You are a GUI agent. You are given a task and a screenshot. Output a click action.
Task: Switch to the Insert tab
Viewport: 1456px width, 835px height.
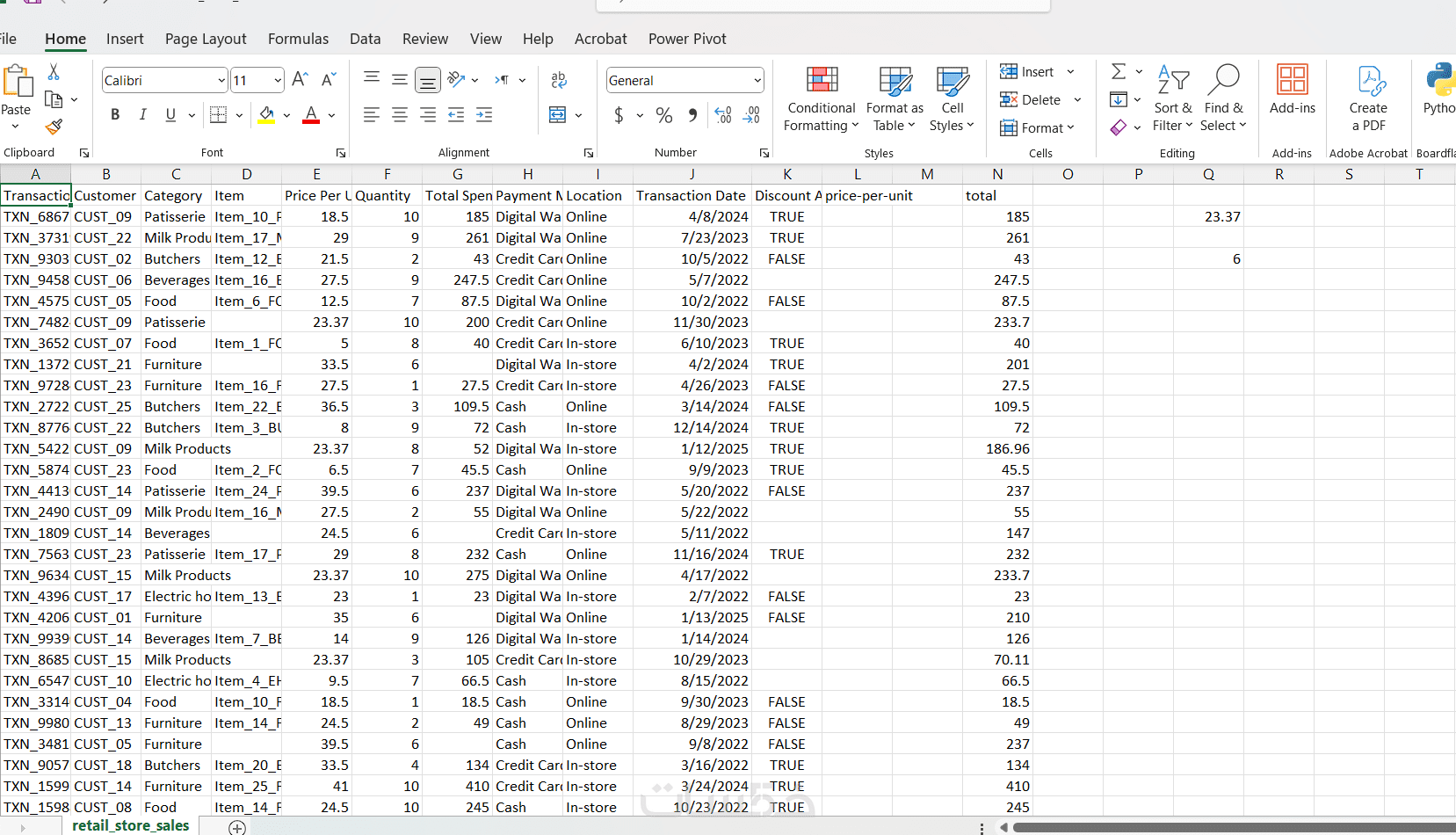coord(125,39)
